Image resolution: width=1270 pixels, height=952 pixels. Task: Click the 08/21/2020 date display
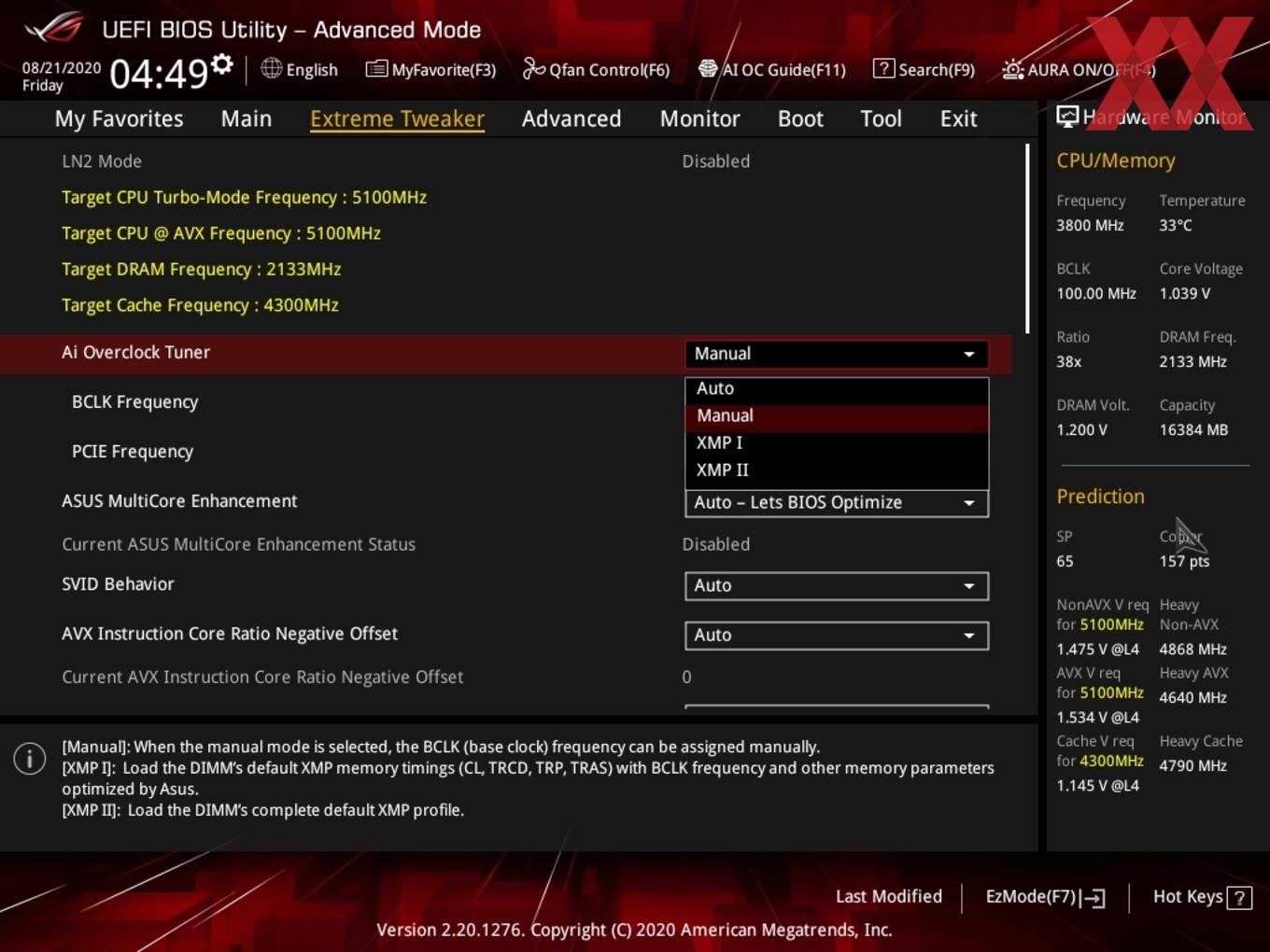click(x=62, y=68)
